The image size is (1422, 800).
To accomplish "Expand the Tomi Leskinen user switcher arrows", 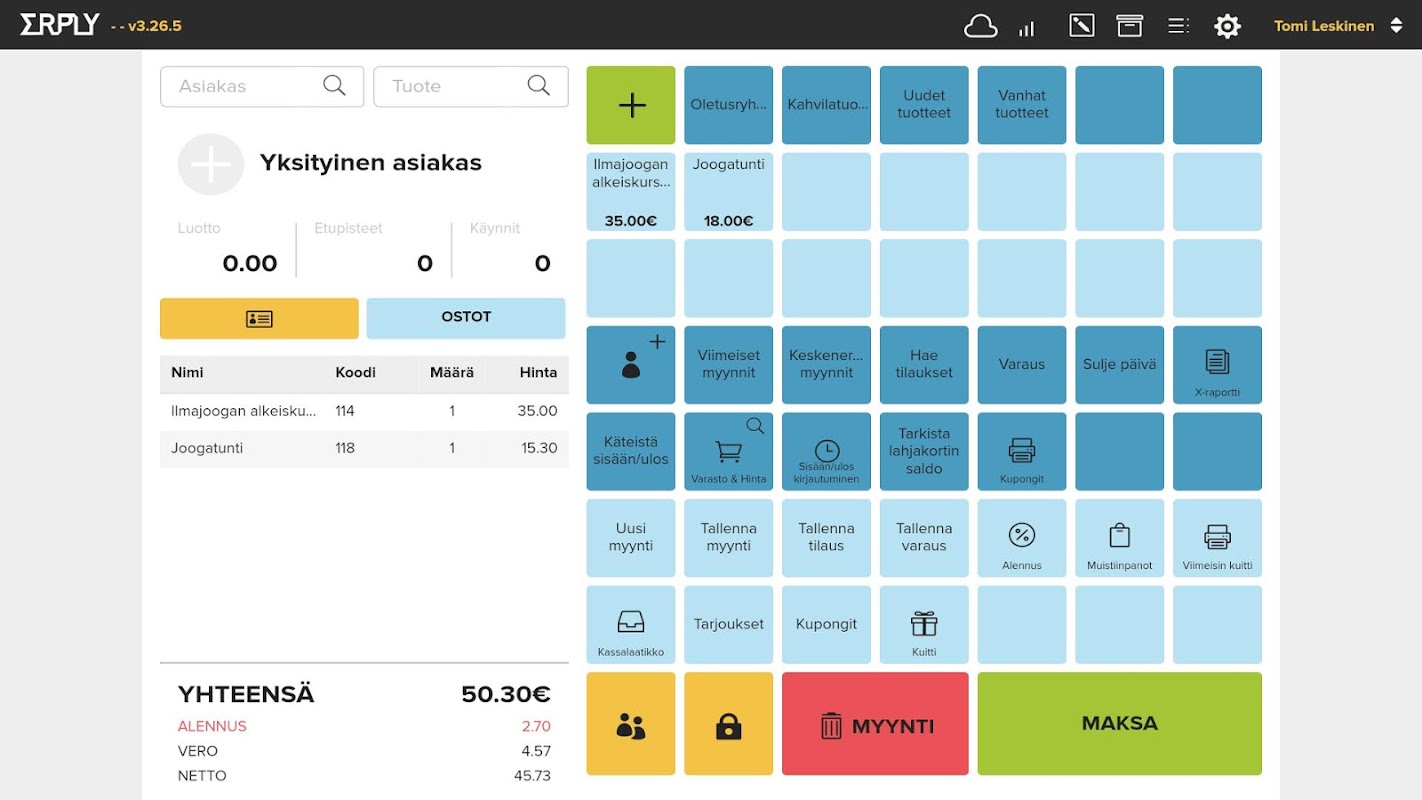I will pyautogui.click(x=1396, y=26).
